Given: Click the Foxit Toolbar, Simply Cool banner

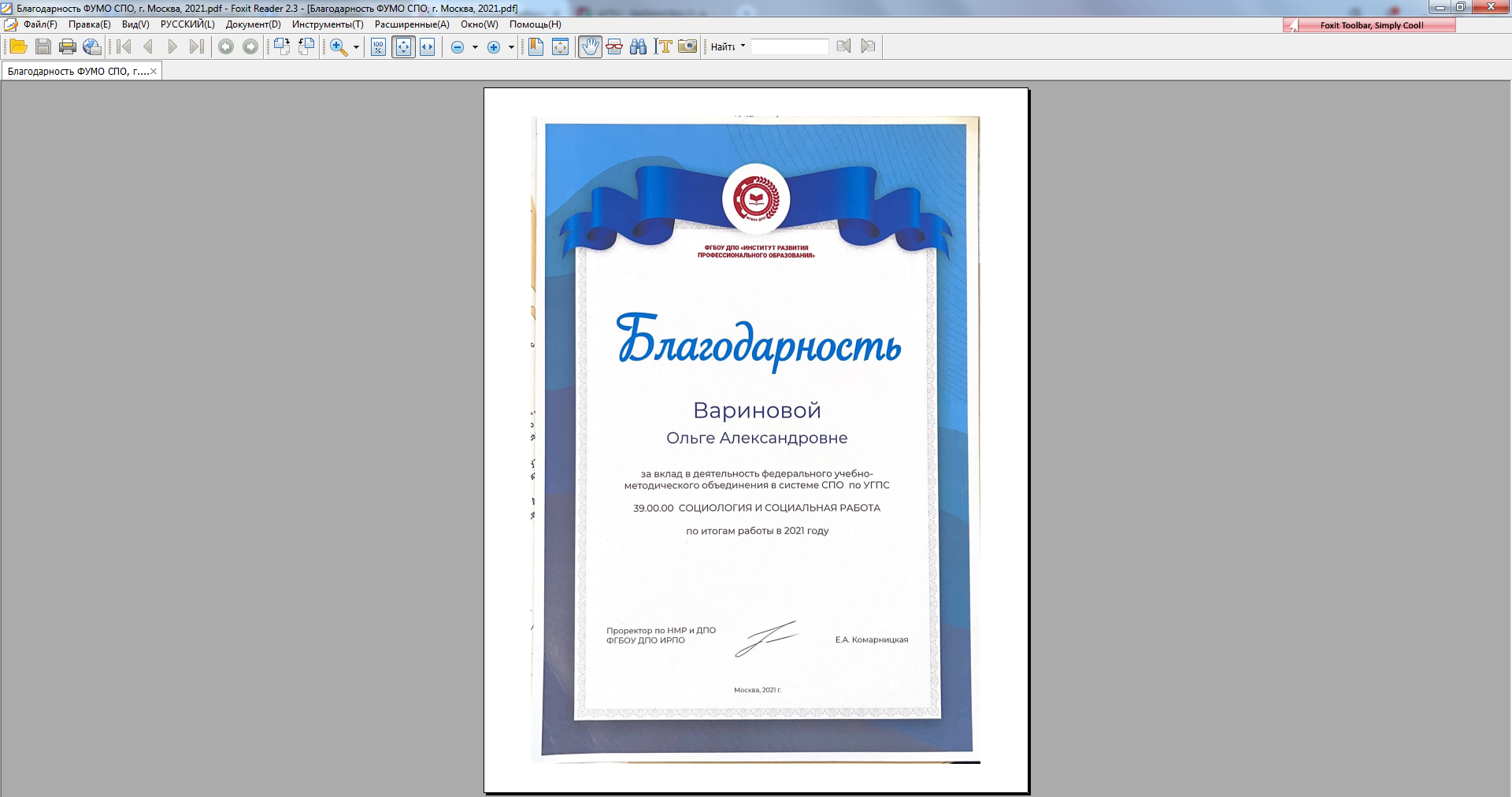Looking at the screenshot, I should coord(1371,25).
